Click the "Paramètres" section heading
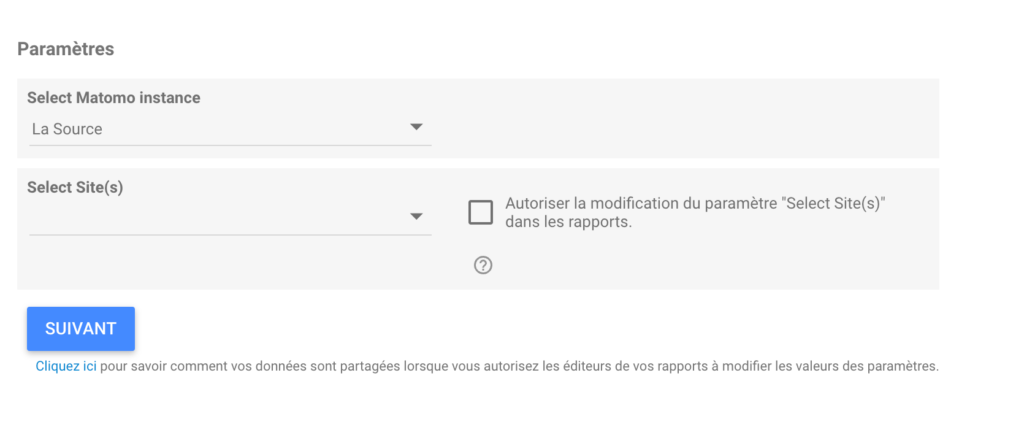This screenshot has width=1024, height=443. point(66,49)
